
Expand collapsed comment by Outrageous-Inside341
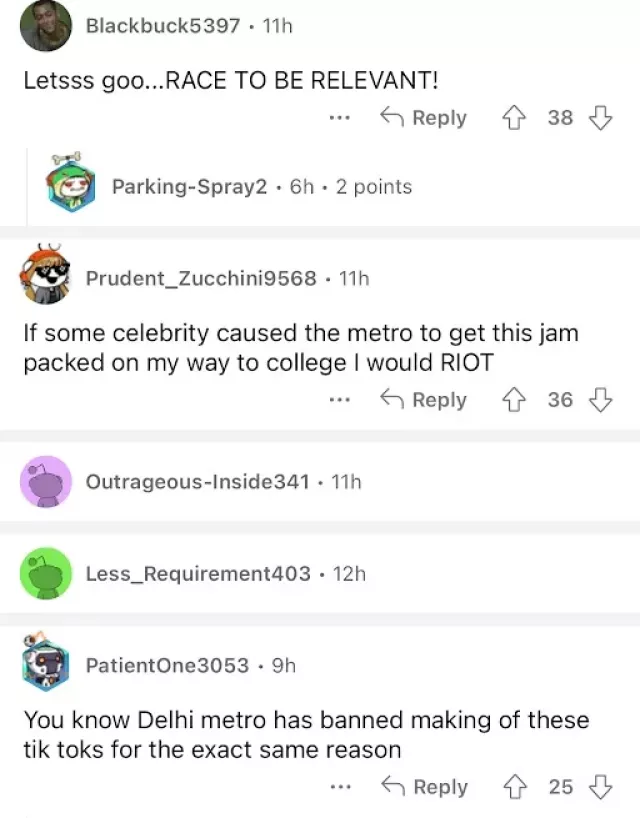pyautogui.click(x=320, y=482)
